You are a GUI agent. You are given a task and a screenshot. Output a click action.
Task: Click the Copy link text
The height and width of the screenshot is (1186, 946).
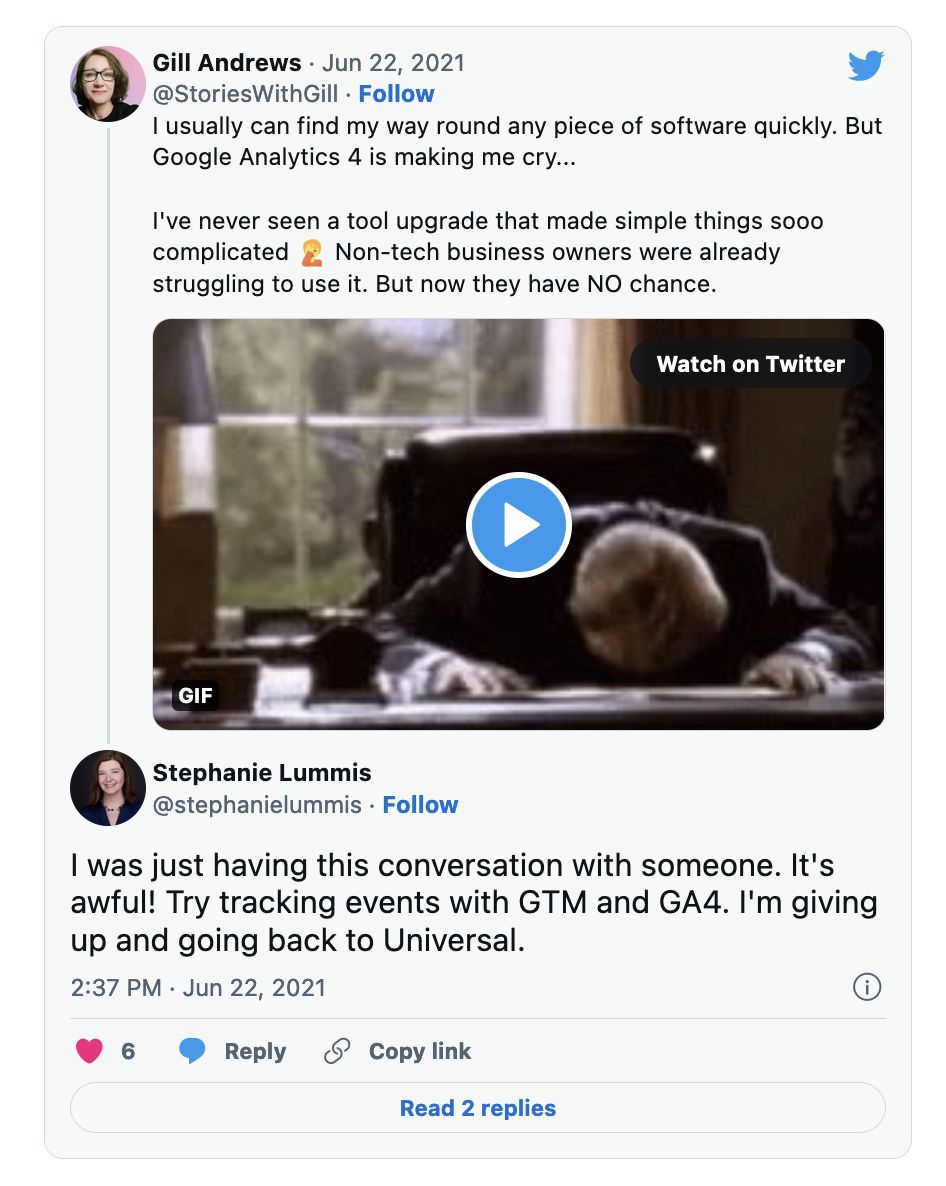coord(420,1051)
